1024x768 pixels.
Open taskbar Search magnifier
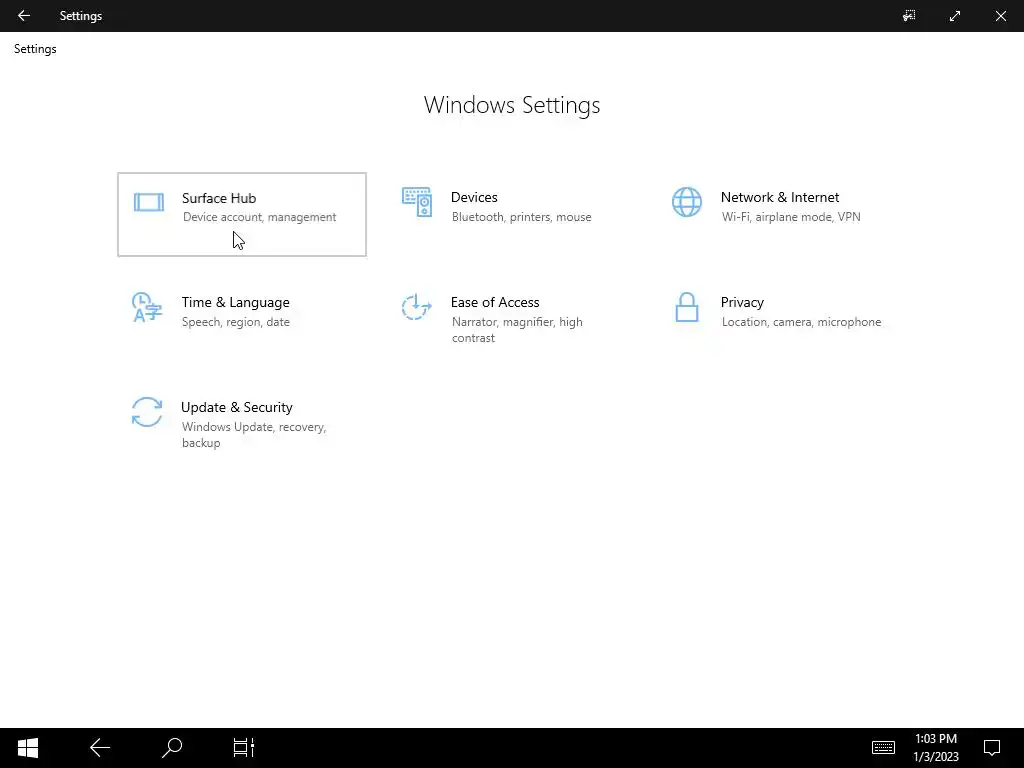tap(172, 748)
